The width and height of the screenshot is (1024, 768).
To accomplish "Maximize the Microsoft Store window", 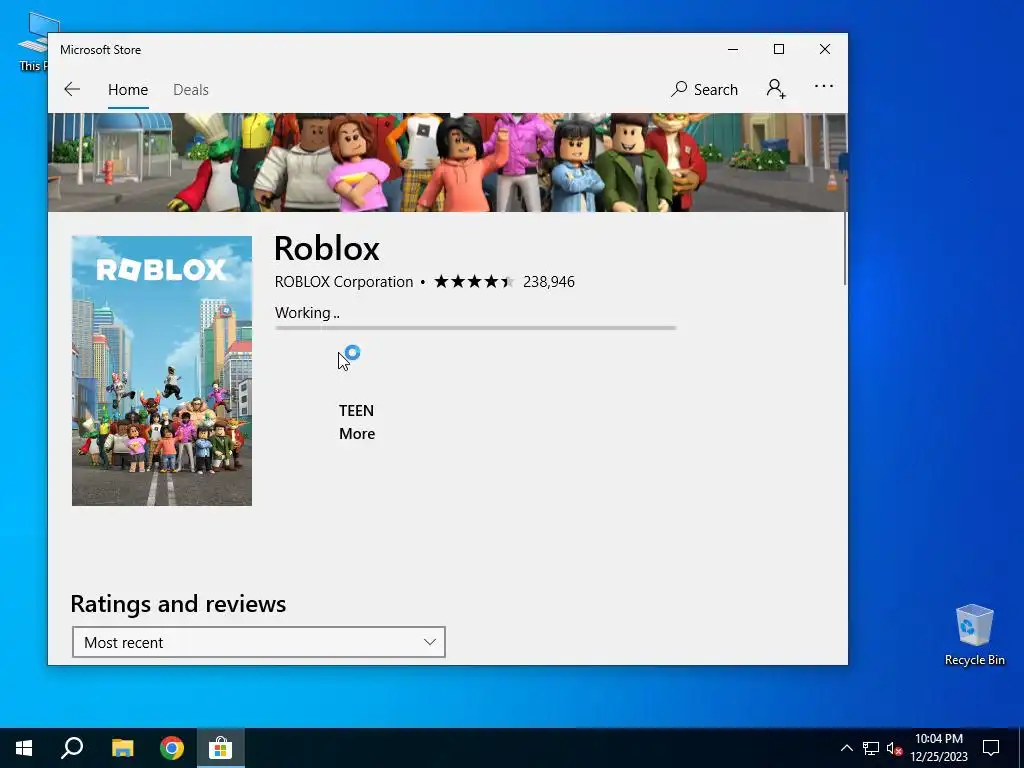I will coord(778,50).
